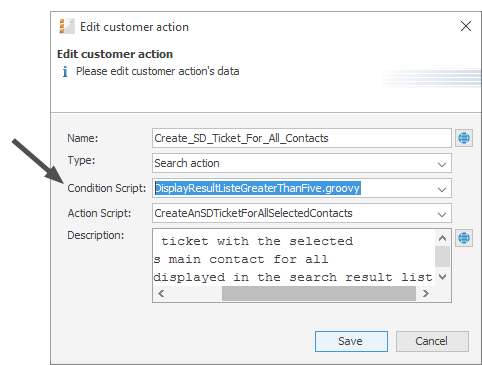The image size is (482, 365).
Task: Click the Description scroll right arrow
Action: pyautogui.click(x=425, y=293)
